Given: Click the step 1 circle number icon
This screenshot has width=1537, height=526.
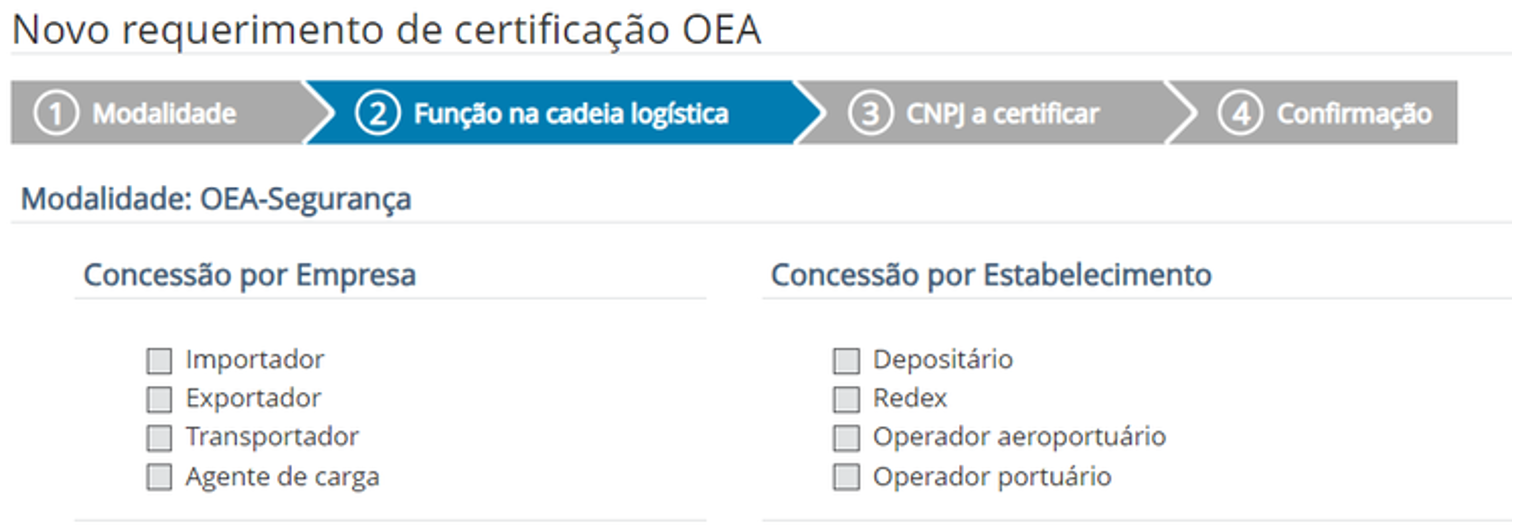Looking at the screenshot, I should 56,113.
